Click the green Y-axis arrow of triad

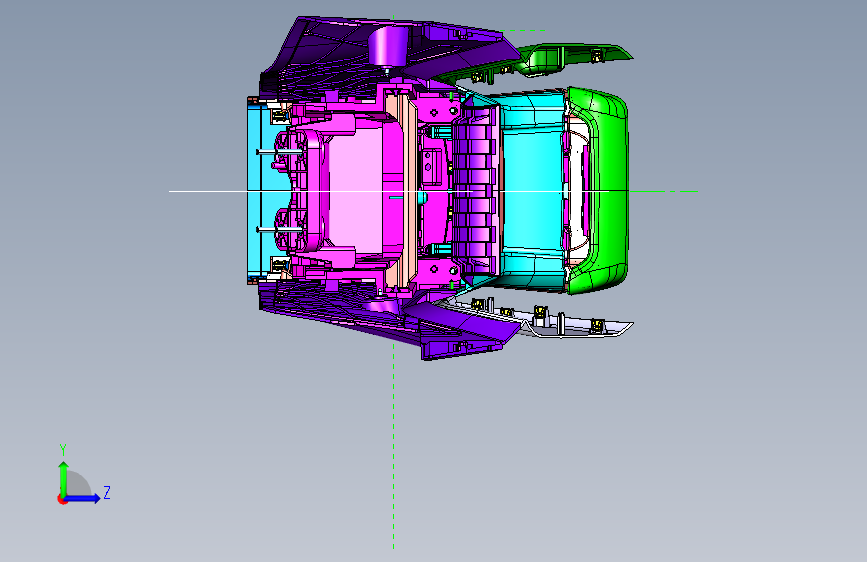pyautogui.click(x=64, y=478)
